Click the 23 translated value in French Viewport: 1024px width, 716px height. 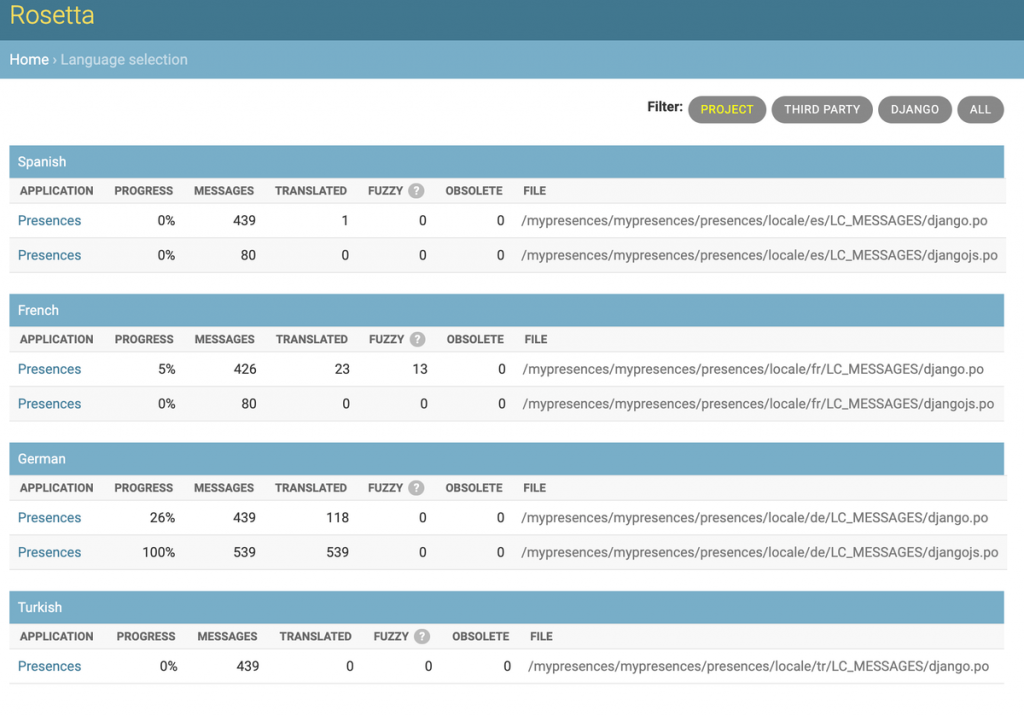342,369
